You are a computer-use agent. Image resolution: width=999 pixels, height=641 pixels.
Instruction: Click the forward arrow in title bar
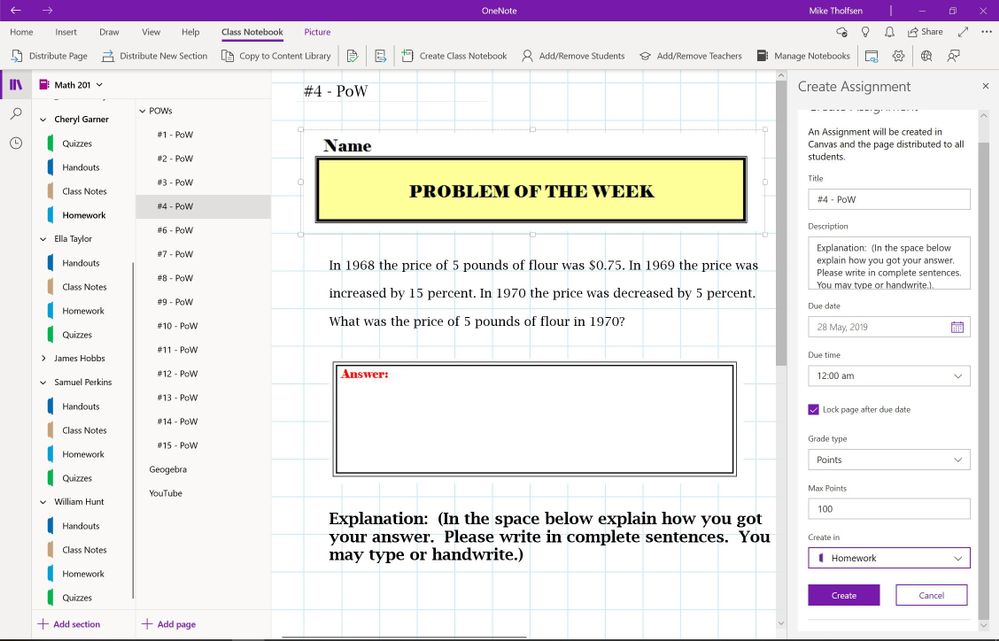47,10
